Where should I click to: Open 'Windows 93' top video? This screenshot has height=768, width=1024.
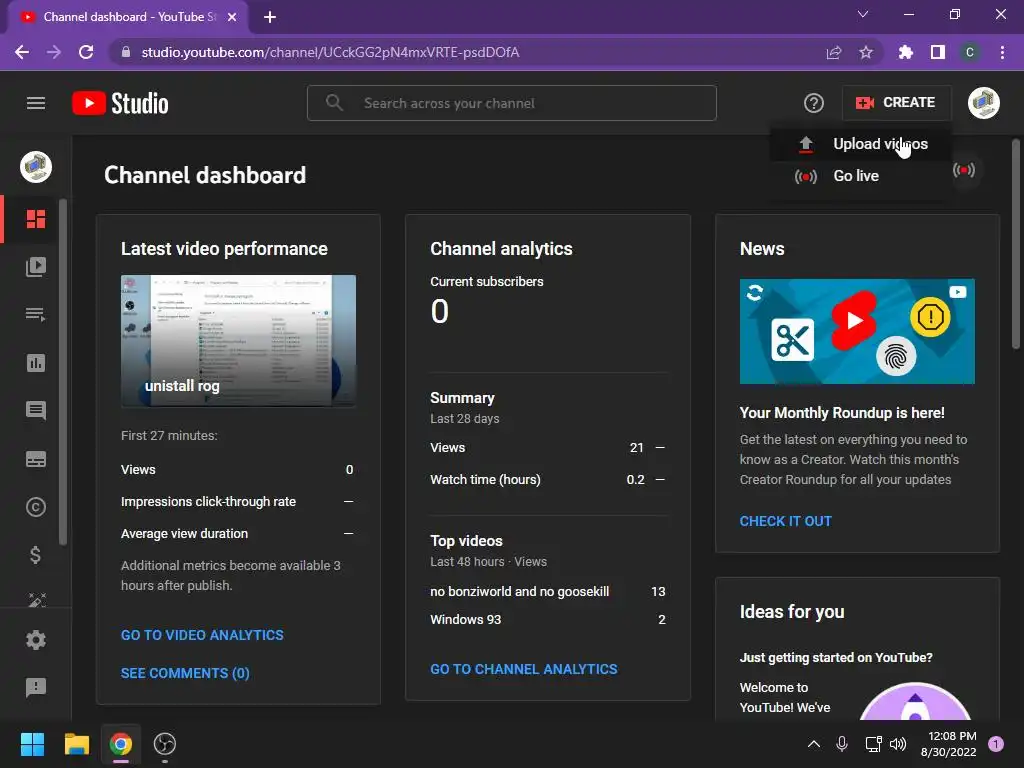(x=465, y=620)
